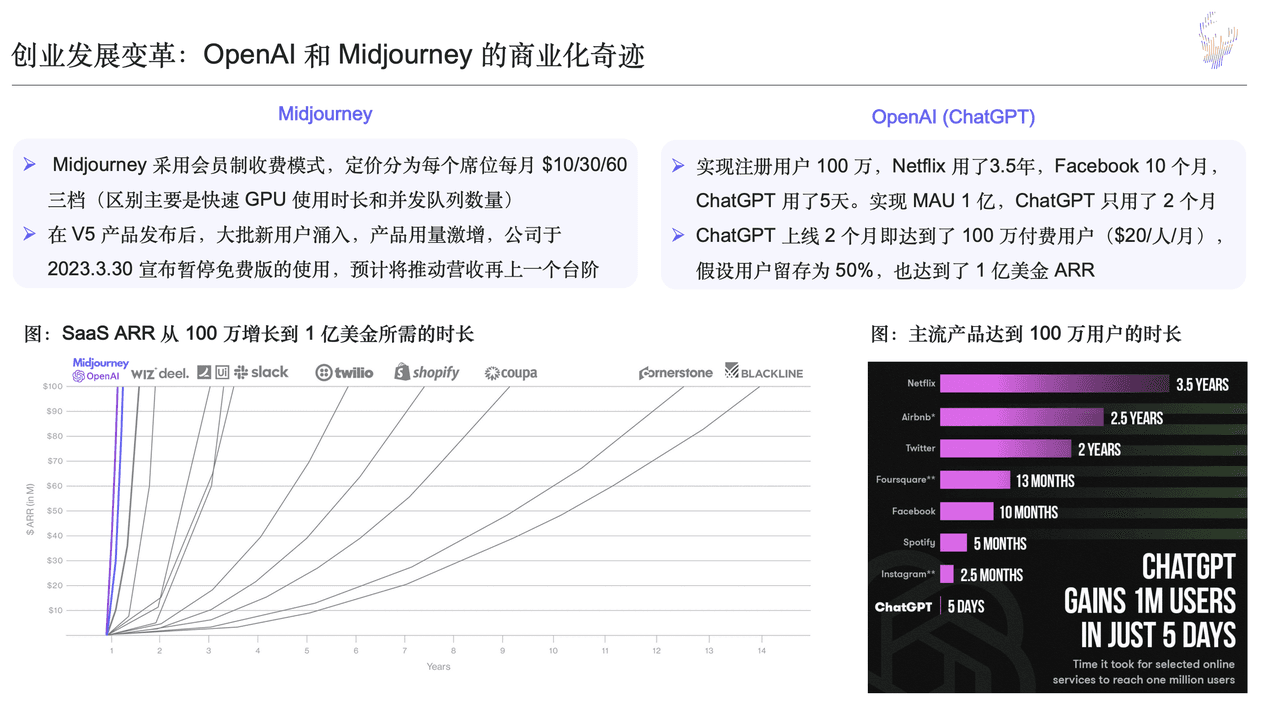Select the deel. logo
The height and width of the screenshot is (706, 1280).
click(174, 372)
